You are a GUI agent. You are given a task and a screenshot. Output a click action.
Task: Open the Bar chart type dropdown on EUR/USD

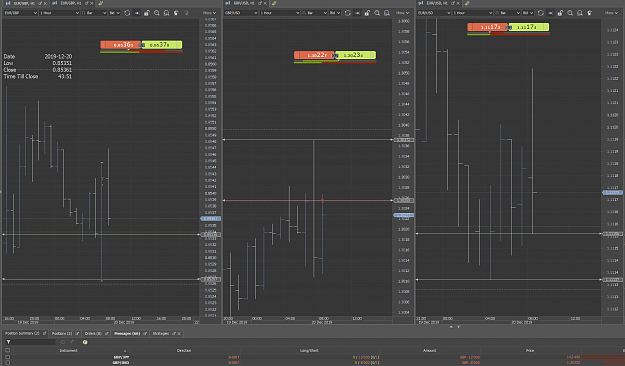click(508, 13)
